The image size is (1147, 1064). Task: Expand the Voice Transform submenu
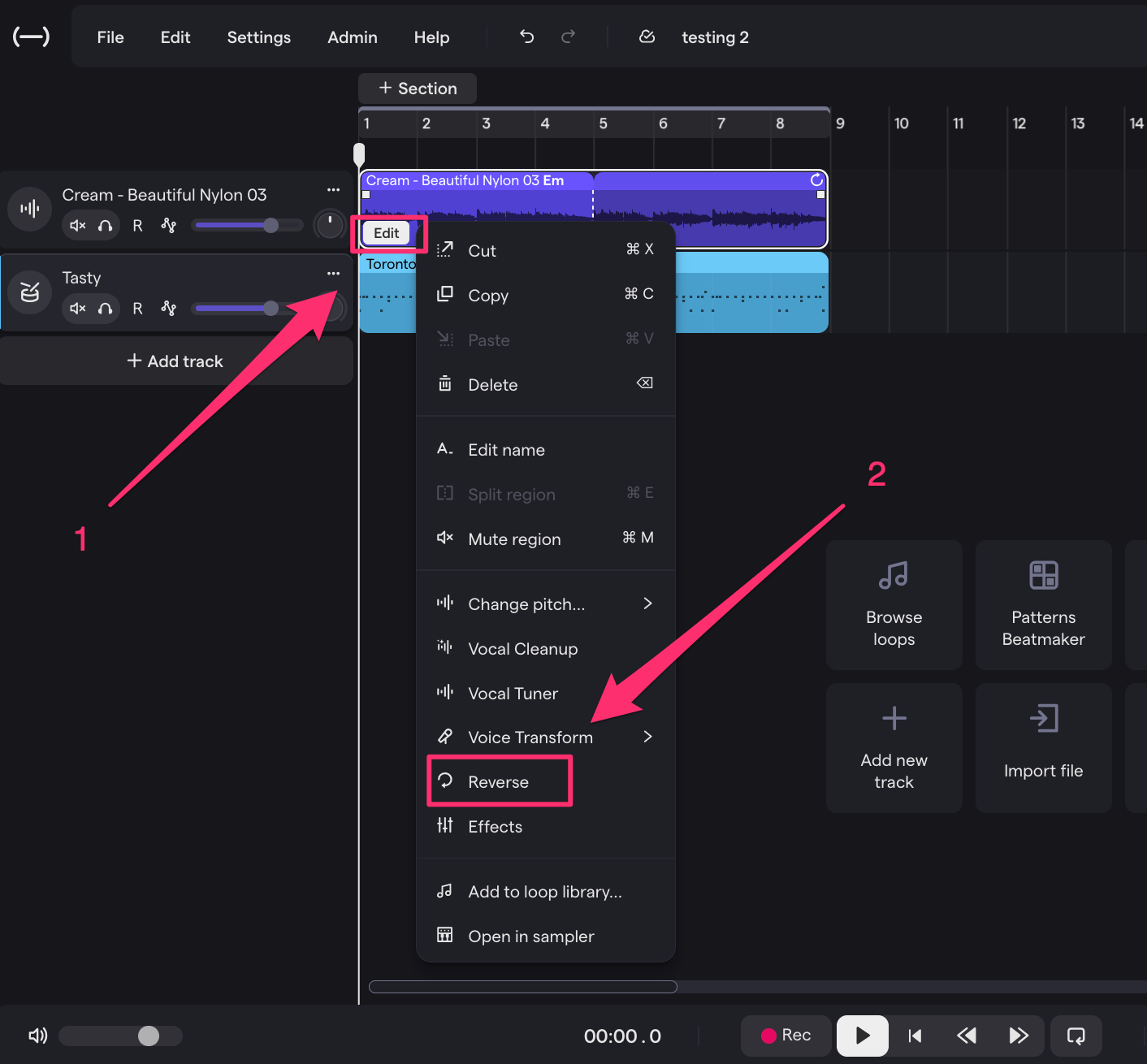click(647, 737)
